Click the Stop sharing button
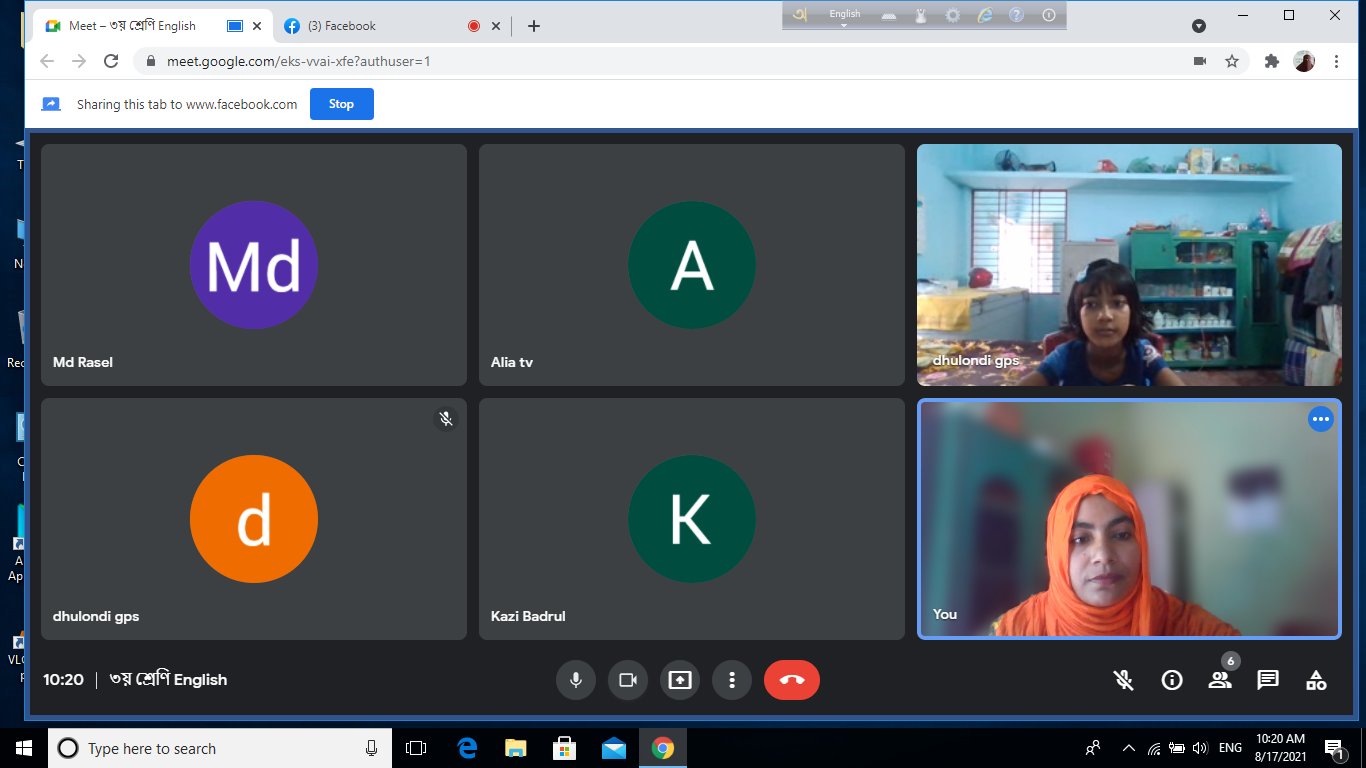 point(342,104)
